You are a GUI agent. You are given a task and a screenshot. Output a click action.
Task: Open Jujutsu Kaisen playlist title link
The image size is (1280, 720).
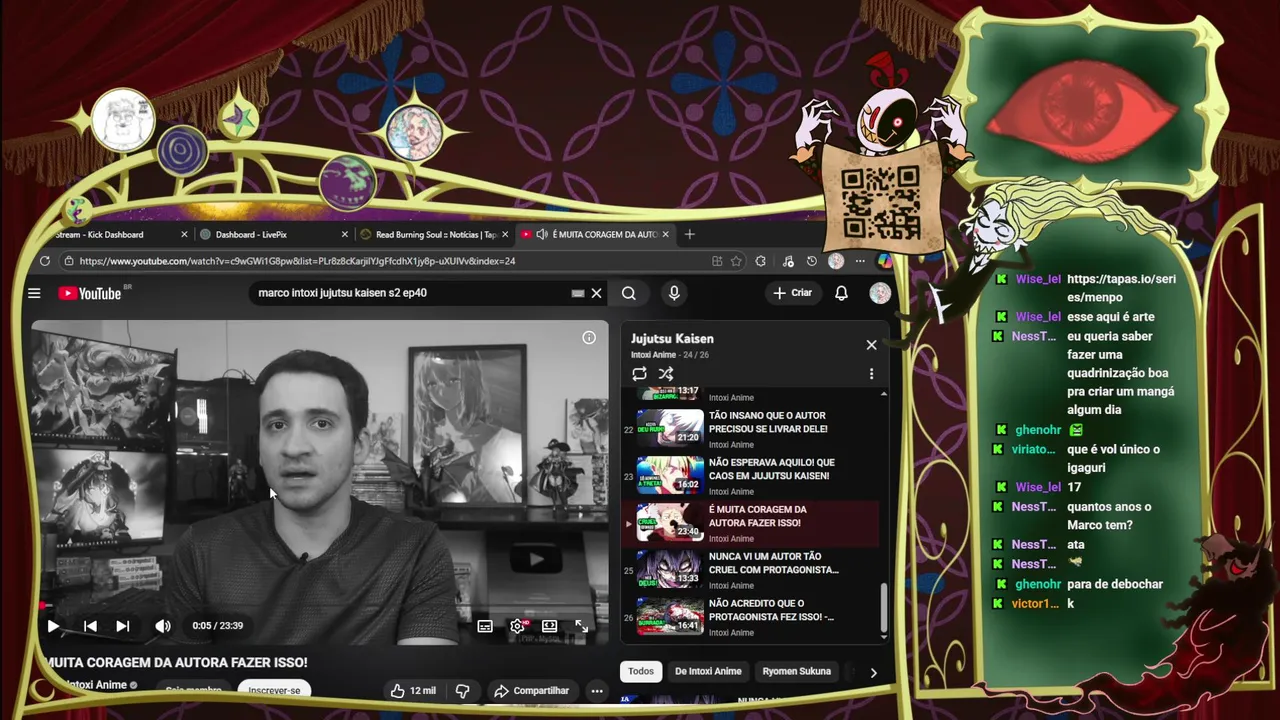(x=672, y=339)
